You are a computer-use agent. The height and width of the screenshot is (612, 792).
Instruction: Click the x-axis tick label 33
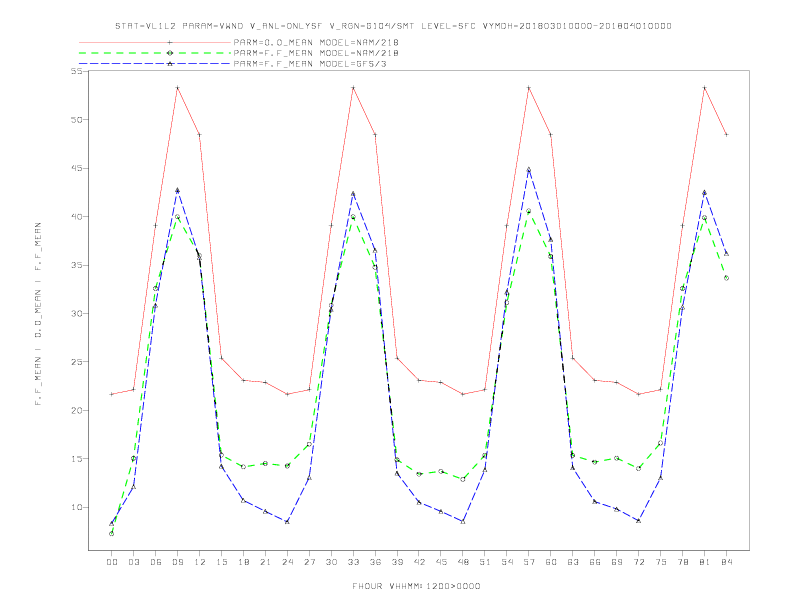(x=353, y=562)
